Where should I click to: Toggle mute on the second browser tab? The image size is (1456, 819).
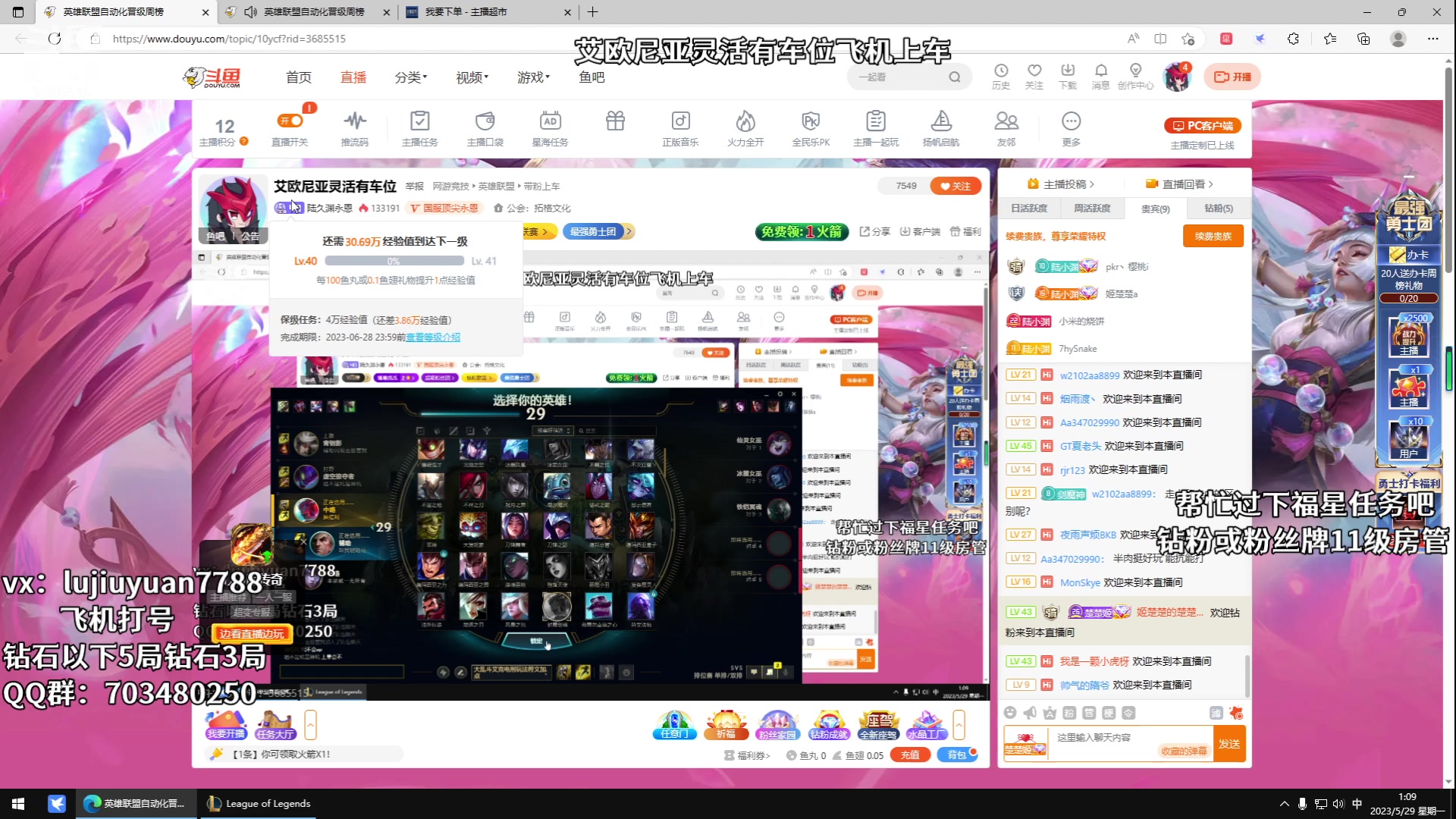[251, 12]
